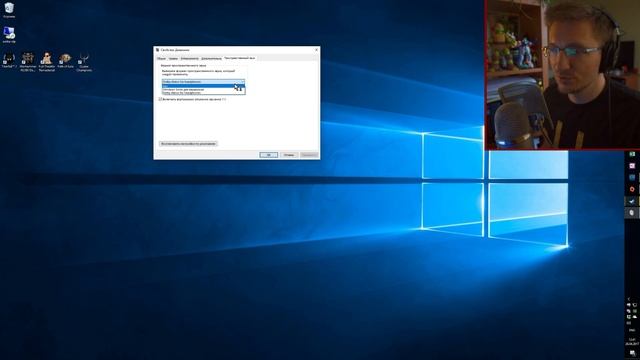640x360 pixels.
Task: Launch Titanfall 2 desktop shortcut
Action: point(9,60)
